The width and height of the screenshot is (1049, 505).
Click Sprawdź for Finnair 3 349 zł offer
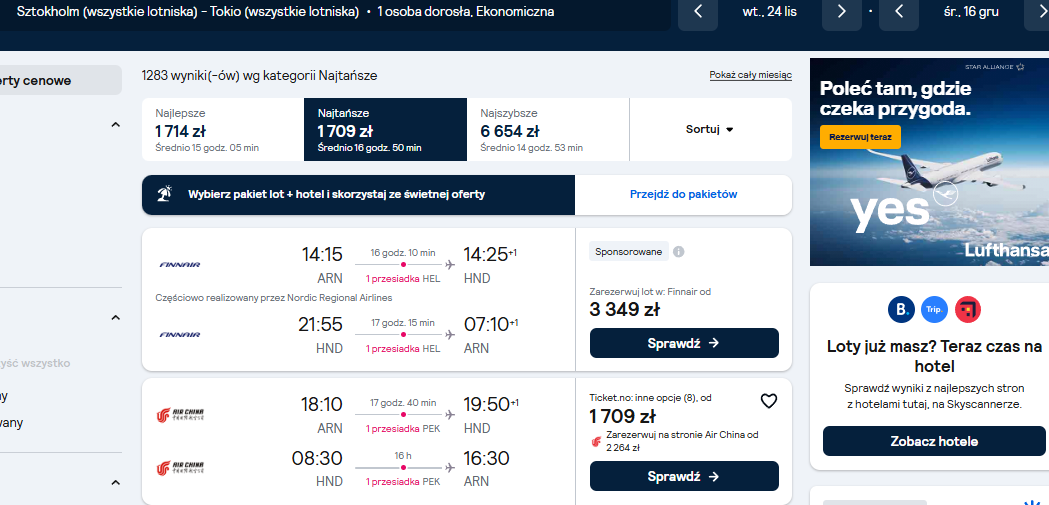point(684,343)
